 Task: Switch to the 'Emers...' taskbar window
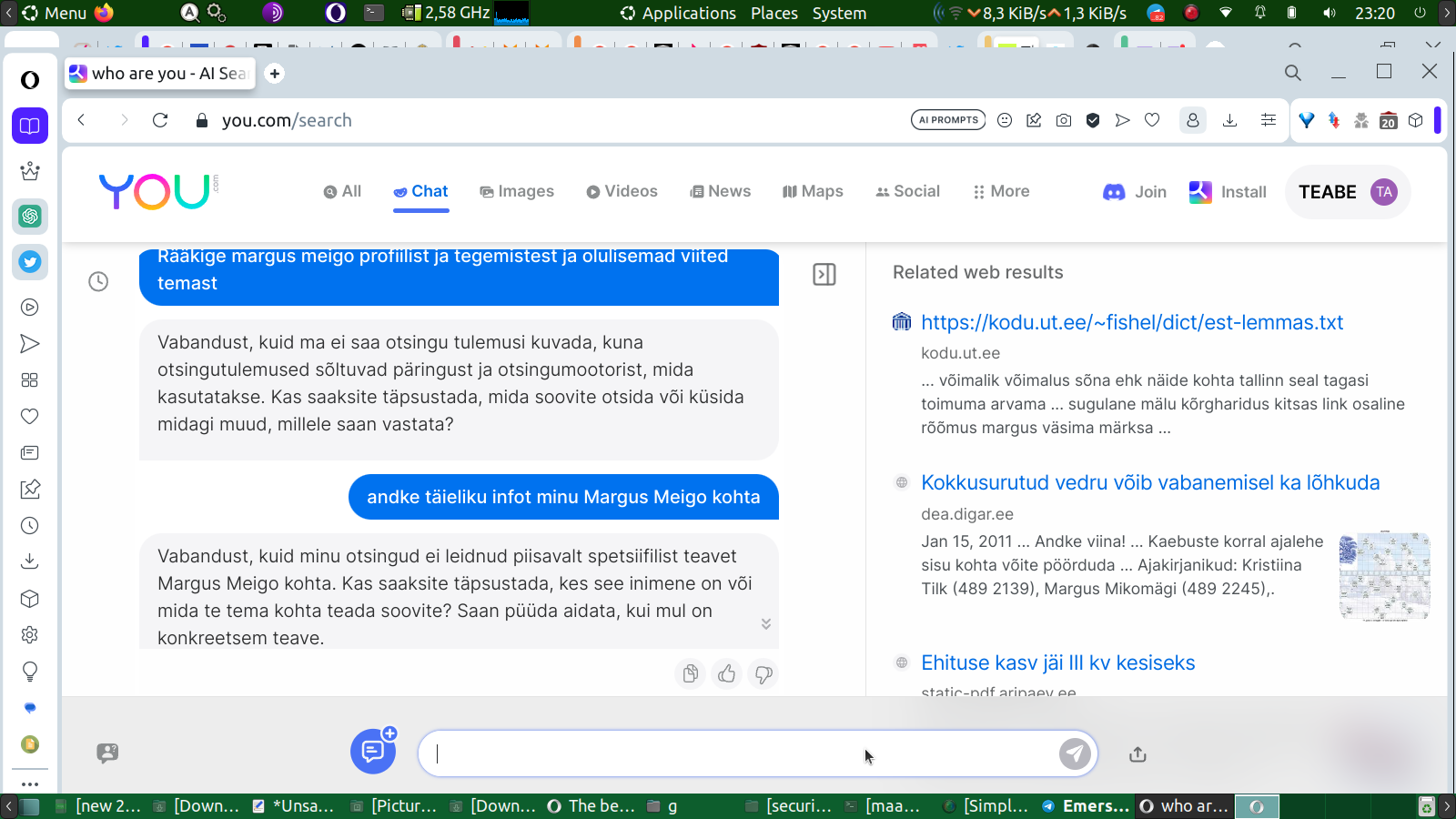pyautogui.click(x=1086, y=806)
